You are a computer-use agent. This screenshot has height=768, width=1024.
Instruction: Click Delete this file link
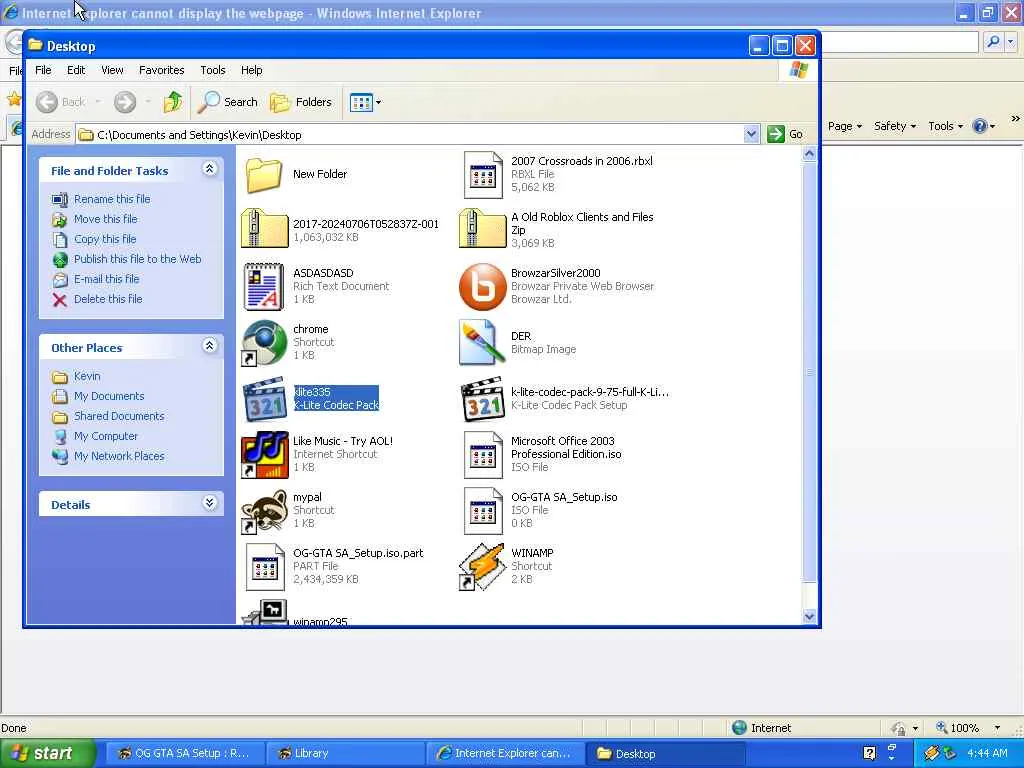point(108,299)
